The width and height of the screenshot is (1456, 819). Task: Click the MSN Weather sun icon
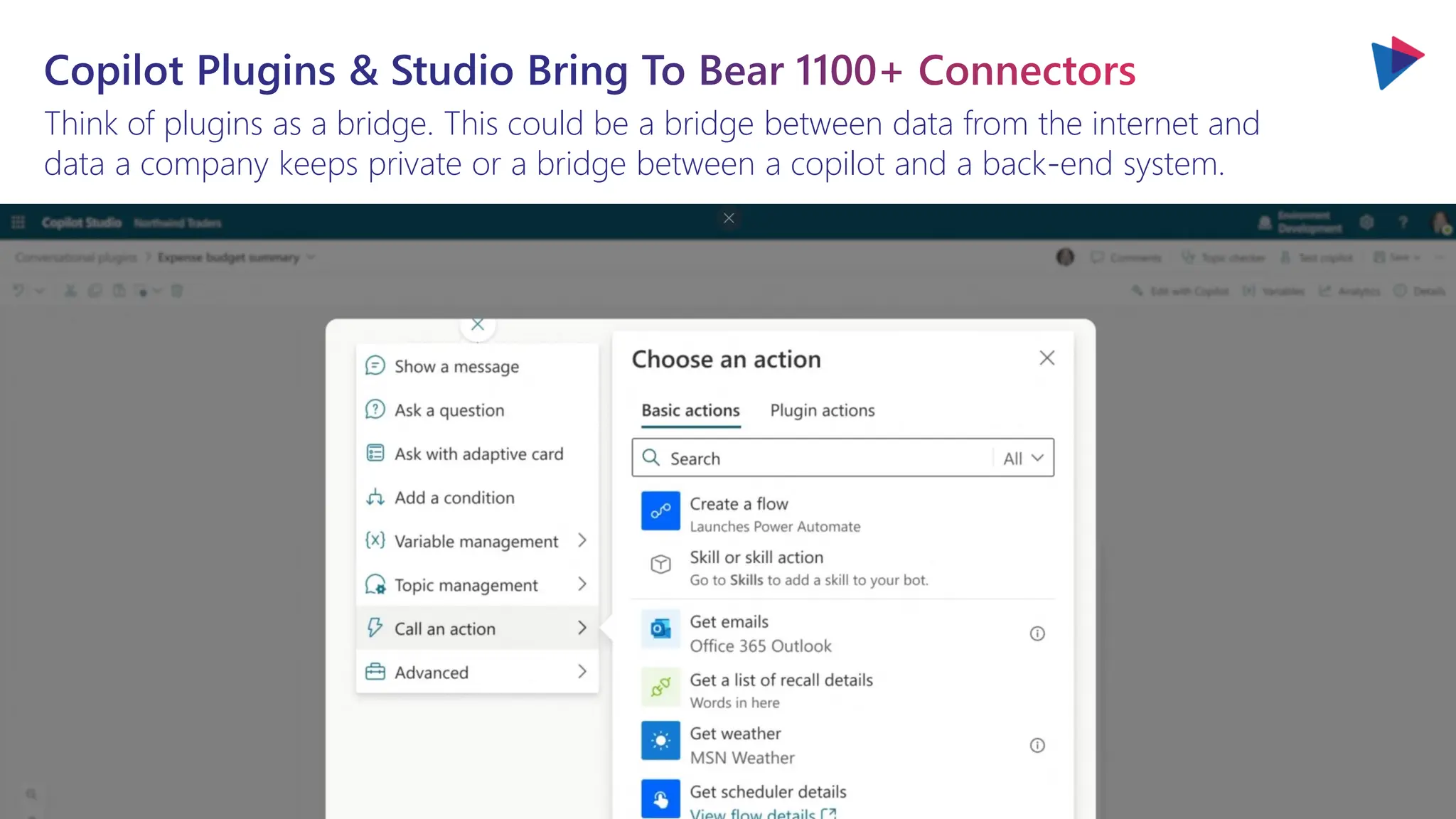coord(660,742)
